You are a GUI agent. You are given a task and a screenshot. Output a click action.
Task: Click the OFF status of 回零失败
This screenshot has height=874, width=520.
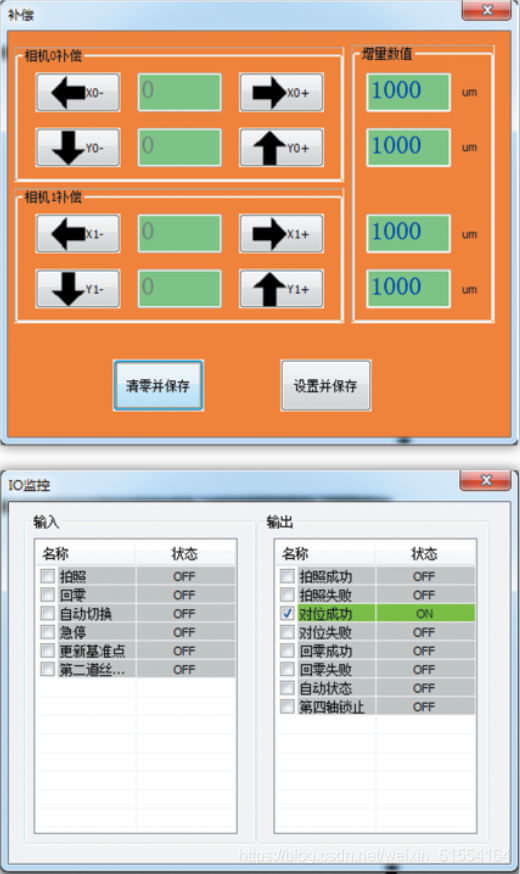[x=424, y=669]
